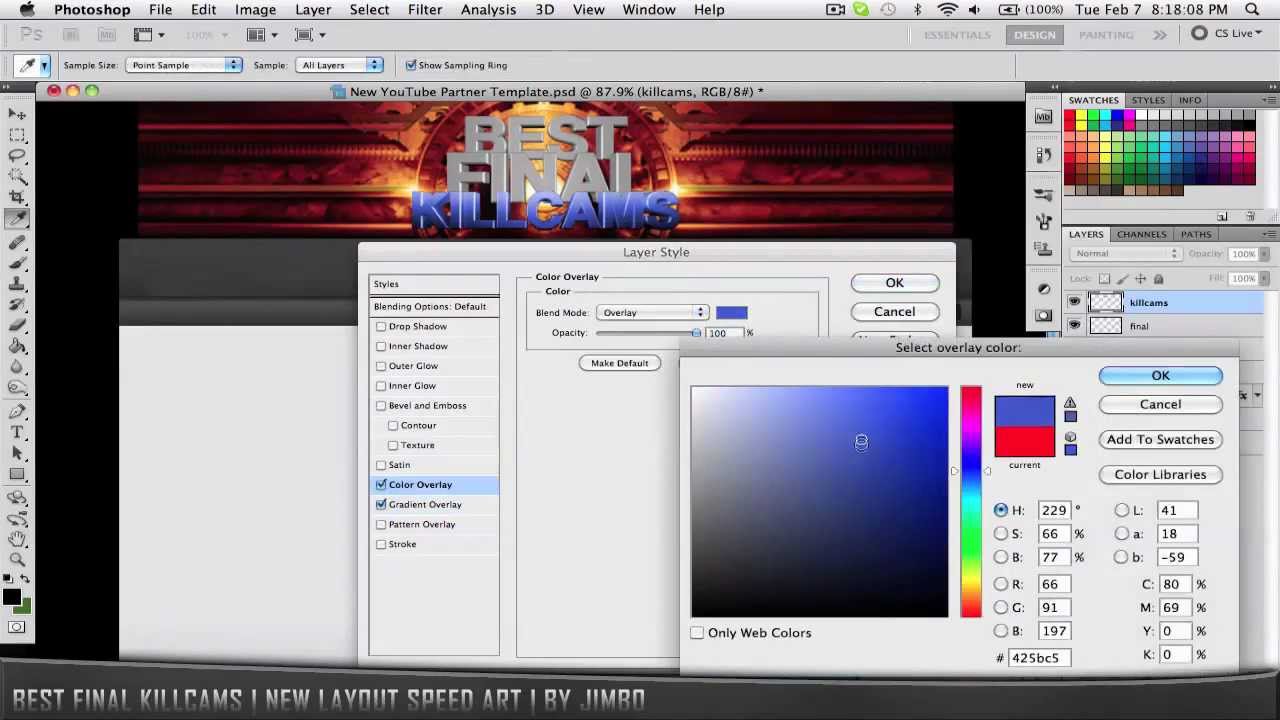Click Cancel in Layer Style dialog

tap(894, 312)
